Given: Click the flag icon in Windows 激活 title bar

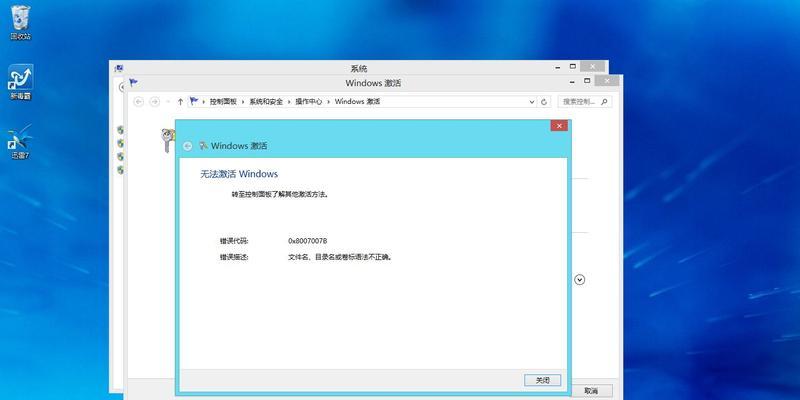Looking at the screenshot, I should (133, 82).
